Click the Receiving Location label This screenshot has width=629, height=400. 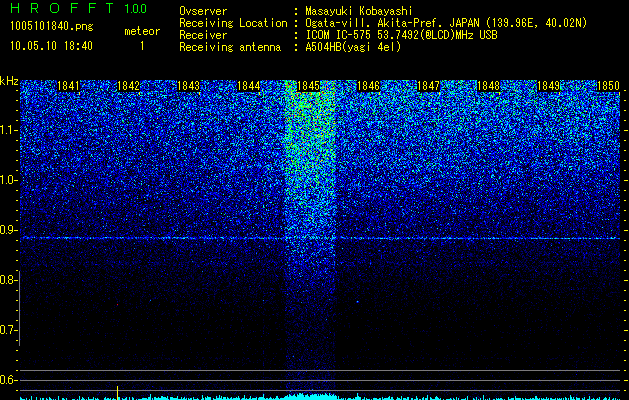click(233, 23)
